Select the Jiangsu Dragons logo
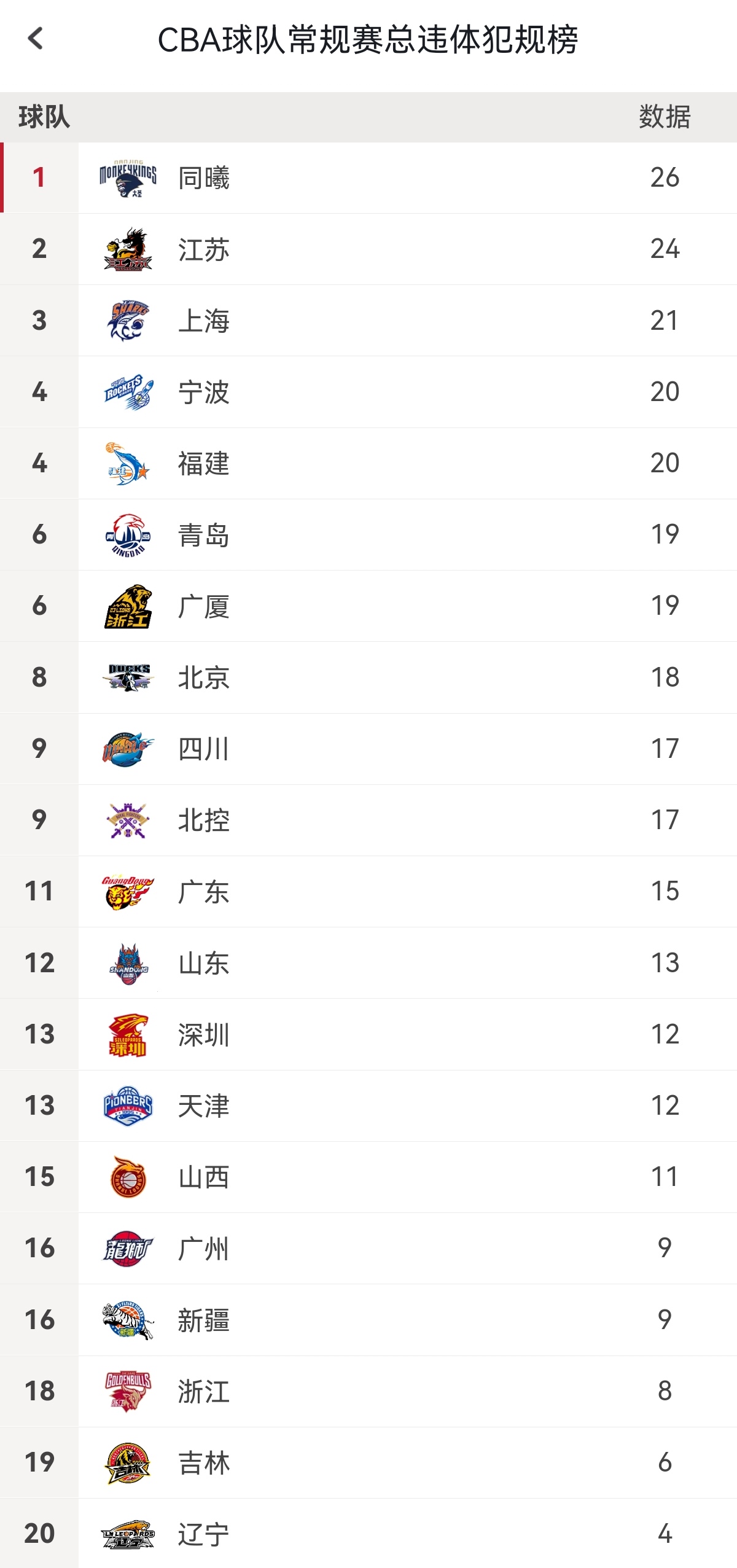 click(x=128, y=249)
